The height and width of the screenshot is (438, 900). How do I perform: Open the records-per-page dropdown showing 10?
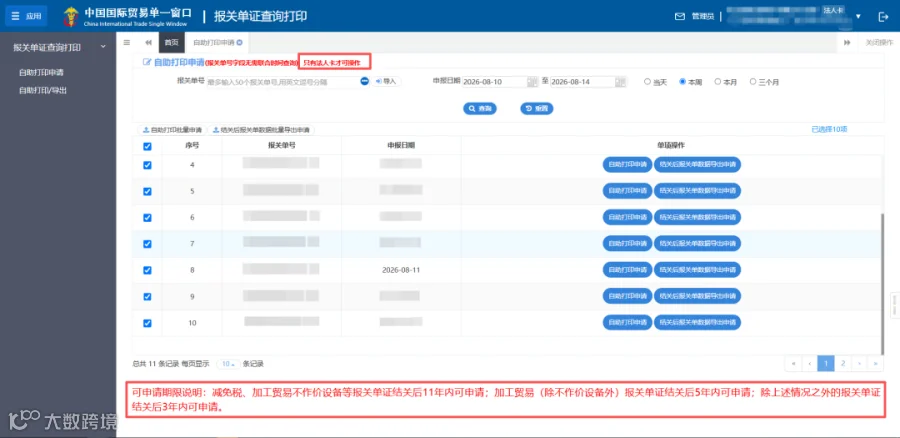pos(229,364)
